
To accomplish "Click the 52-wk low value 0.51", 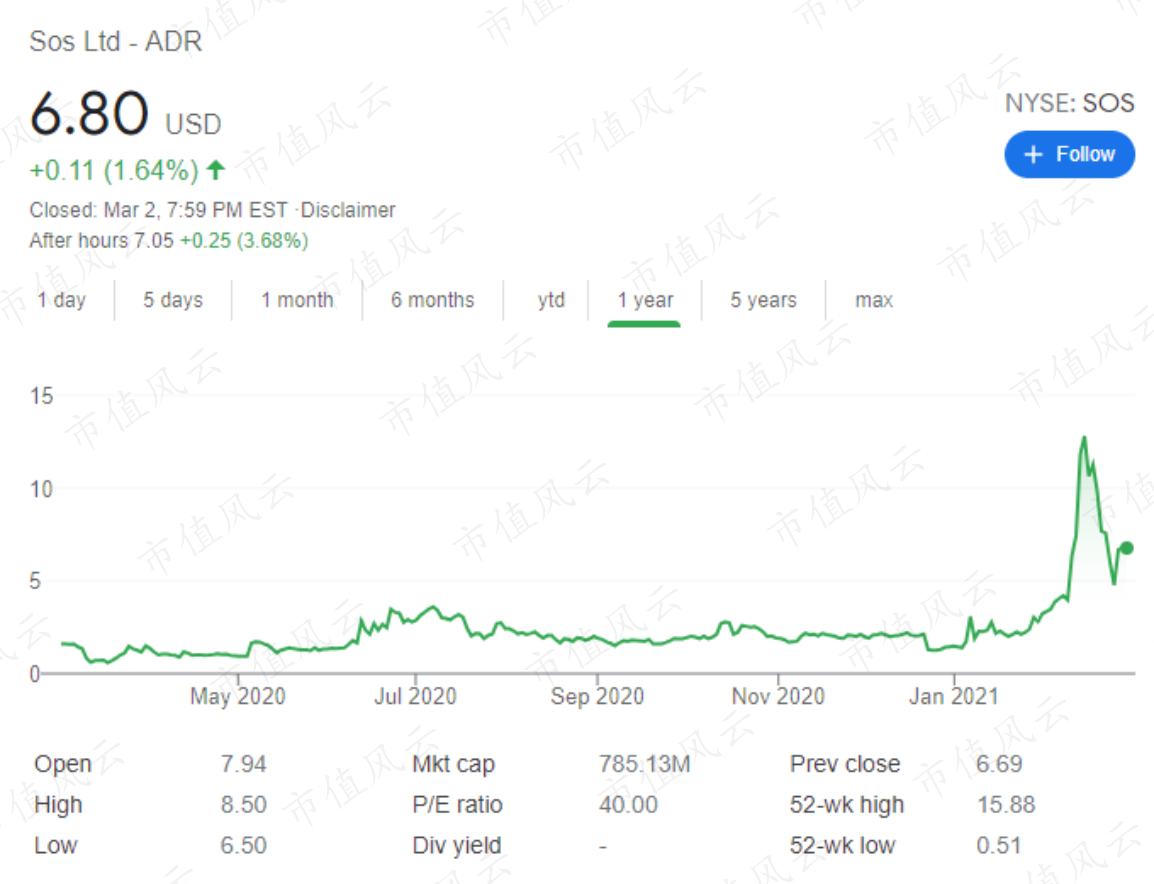I will click(999, 845).
